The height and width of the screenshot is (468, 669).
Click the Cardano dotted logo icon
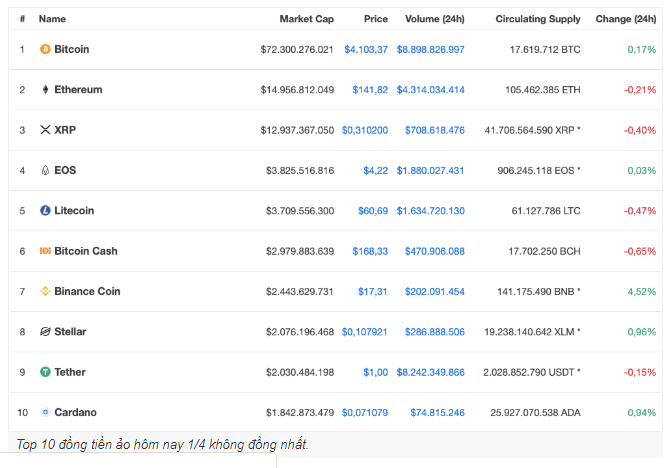[45, 412]
